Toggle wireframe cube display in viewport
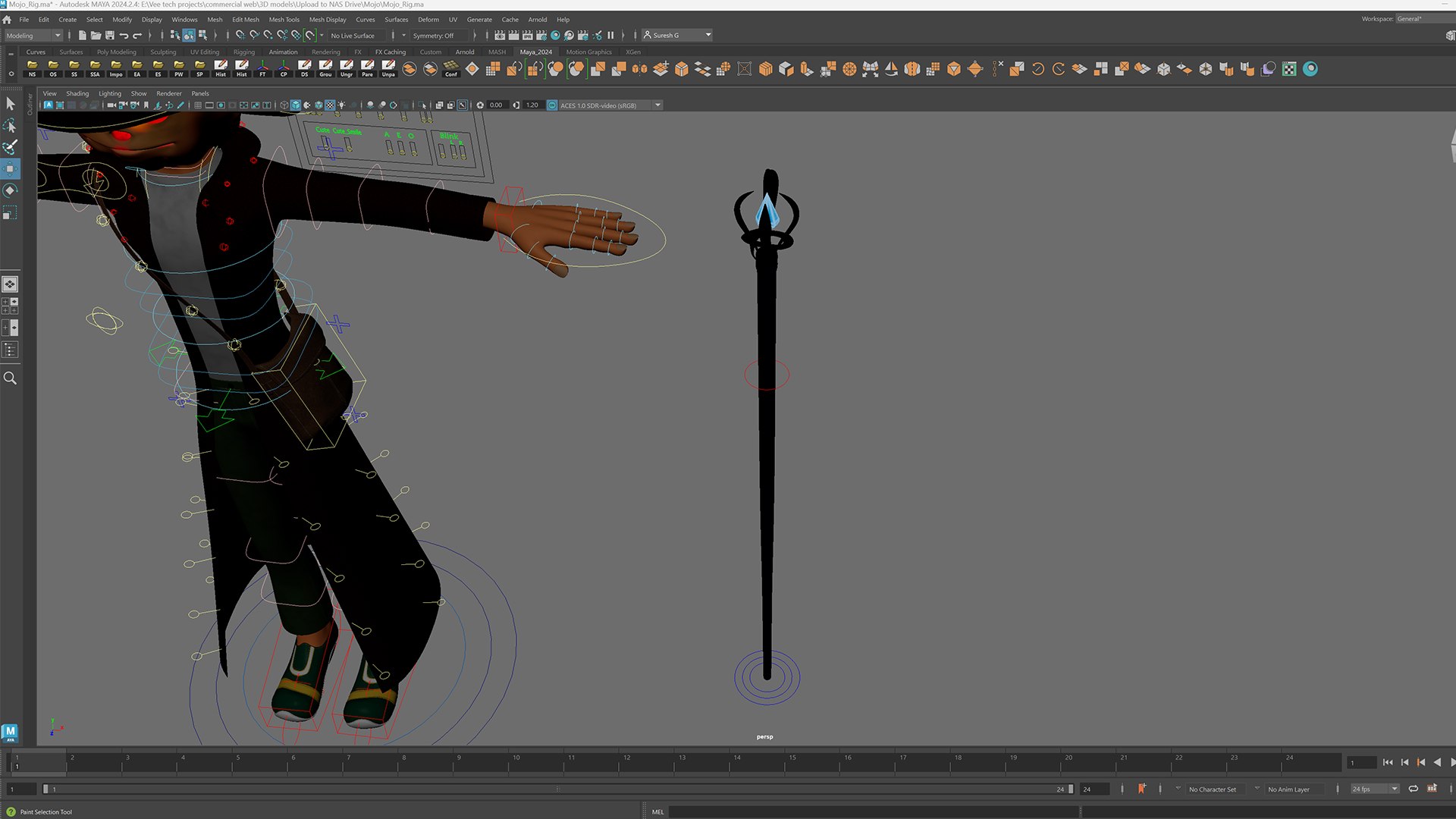 pos(284,105)
